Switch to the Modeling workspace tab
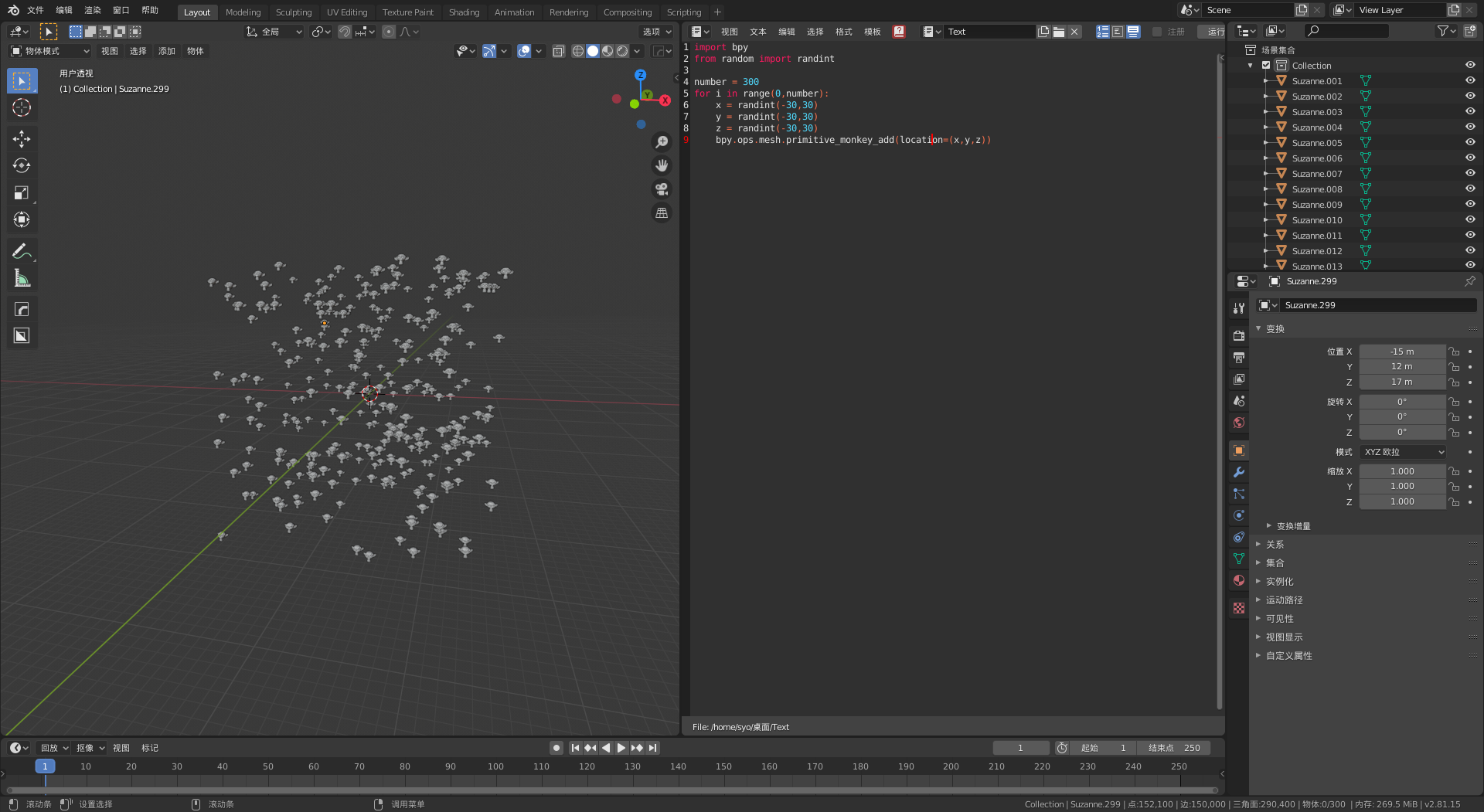The height and width of the screenshot is (812, 1484). pos(243,12)
